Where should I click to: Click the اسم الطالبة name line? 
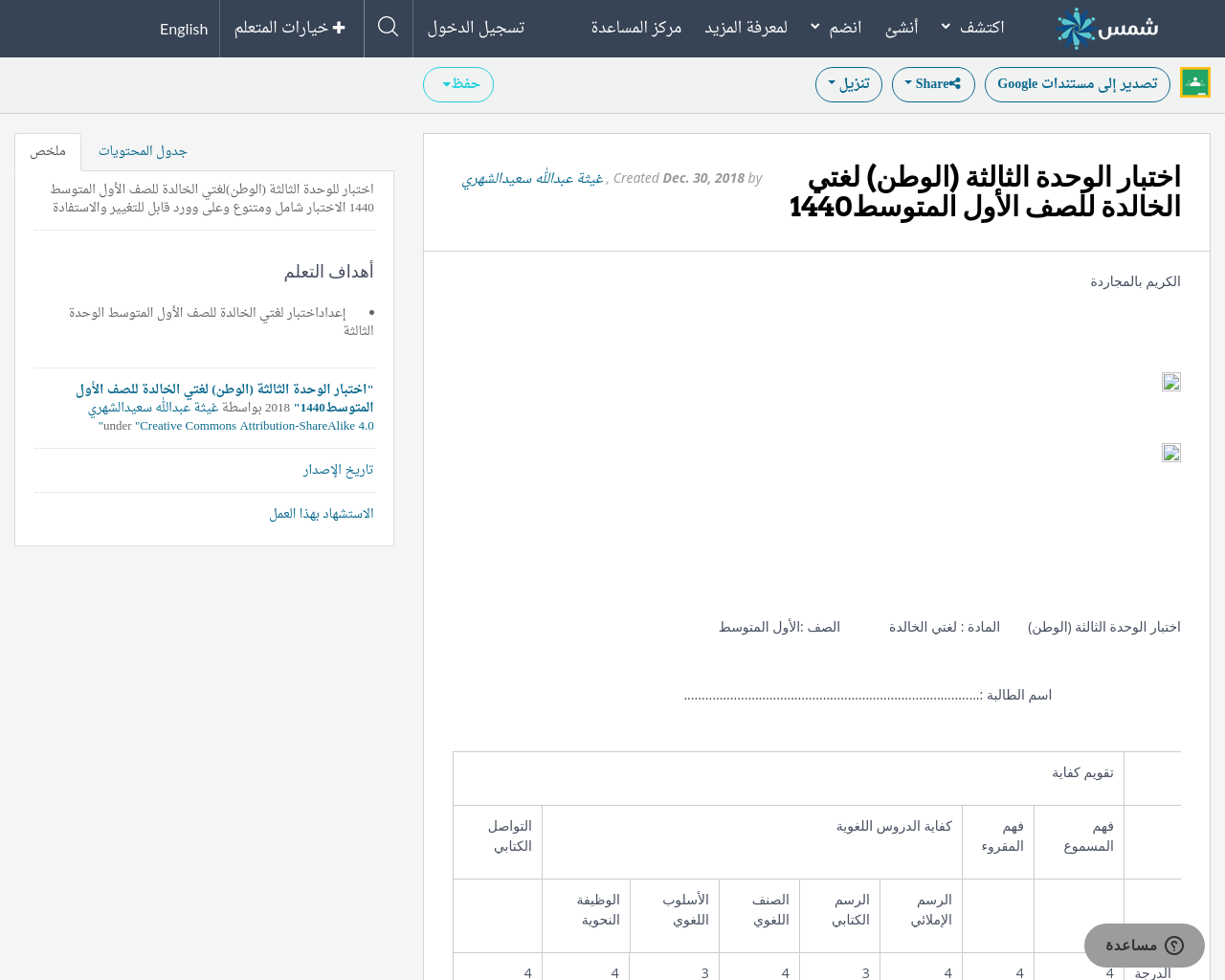click(x=868, y=695)
